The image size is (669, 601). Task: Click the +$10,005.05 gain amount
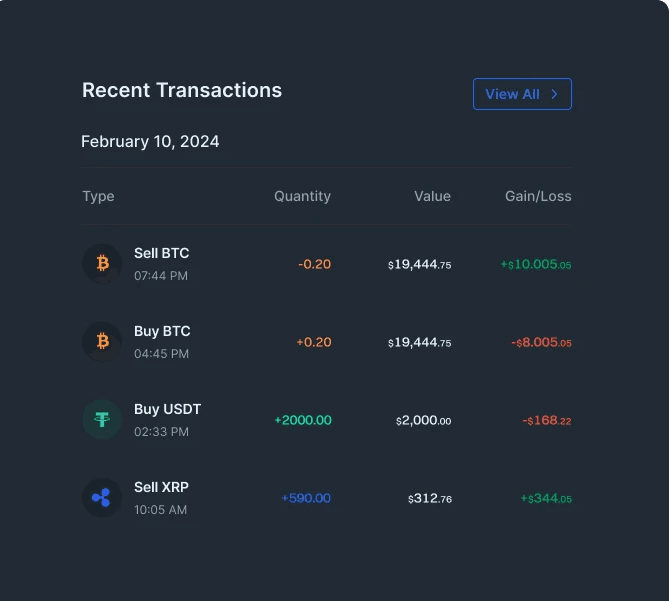click(x=536, y=264)
